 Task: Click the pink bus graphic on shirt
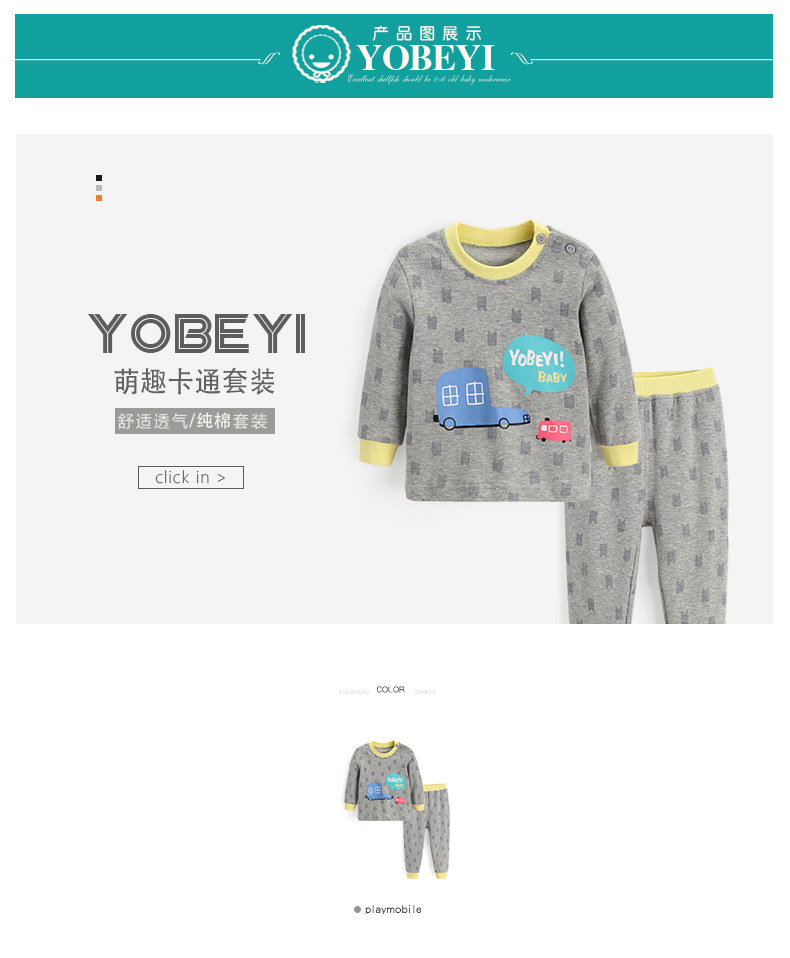pyautogui.click(x=554, y=430)
